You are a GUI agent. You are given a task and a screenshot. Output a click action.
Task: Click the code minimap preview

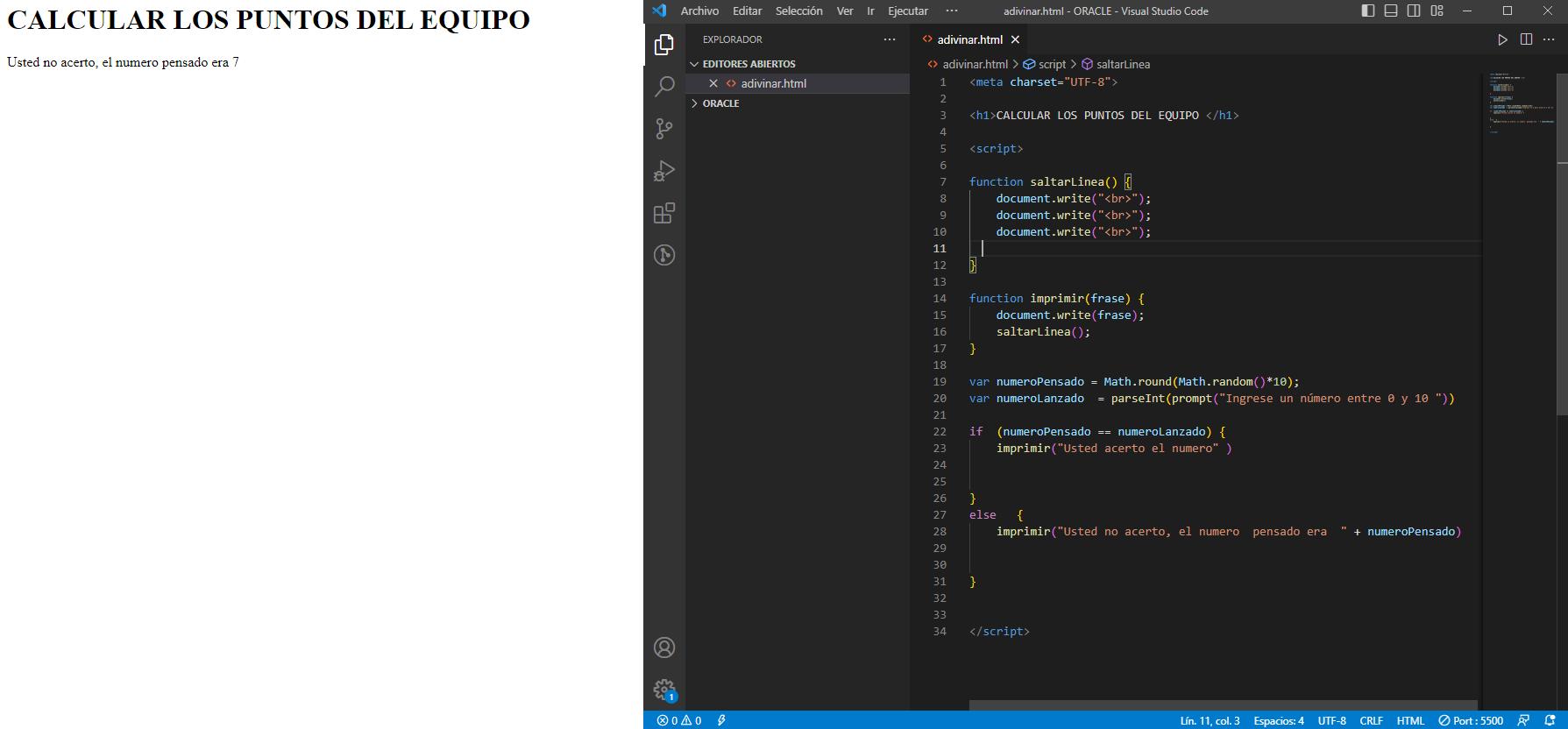1521,103
